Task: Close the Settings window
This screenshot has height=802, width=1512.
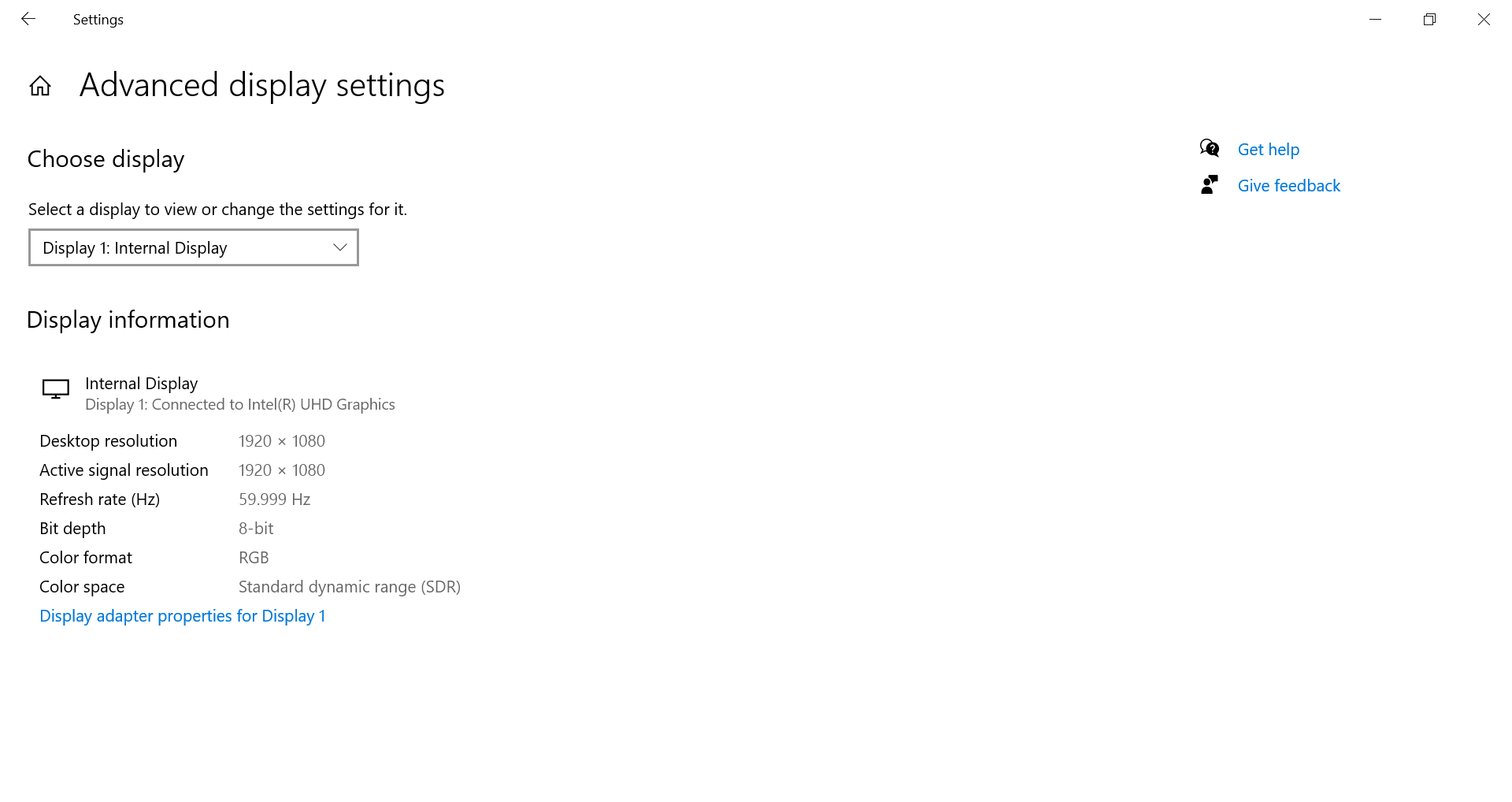Action: pos(1484,19)
